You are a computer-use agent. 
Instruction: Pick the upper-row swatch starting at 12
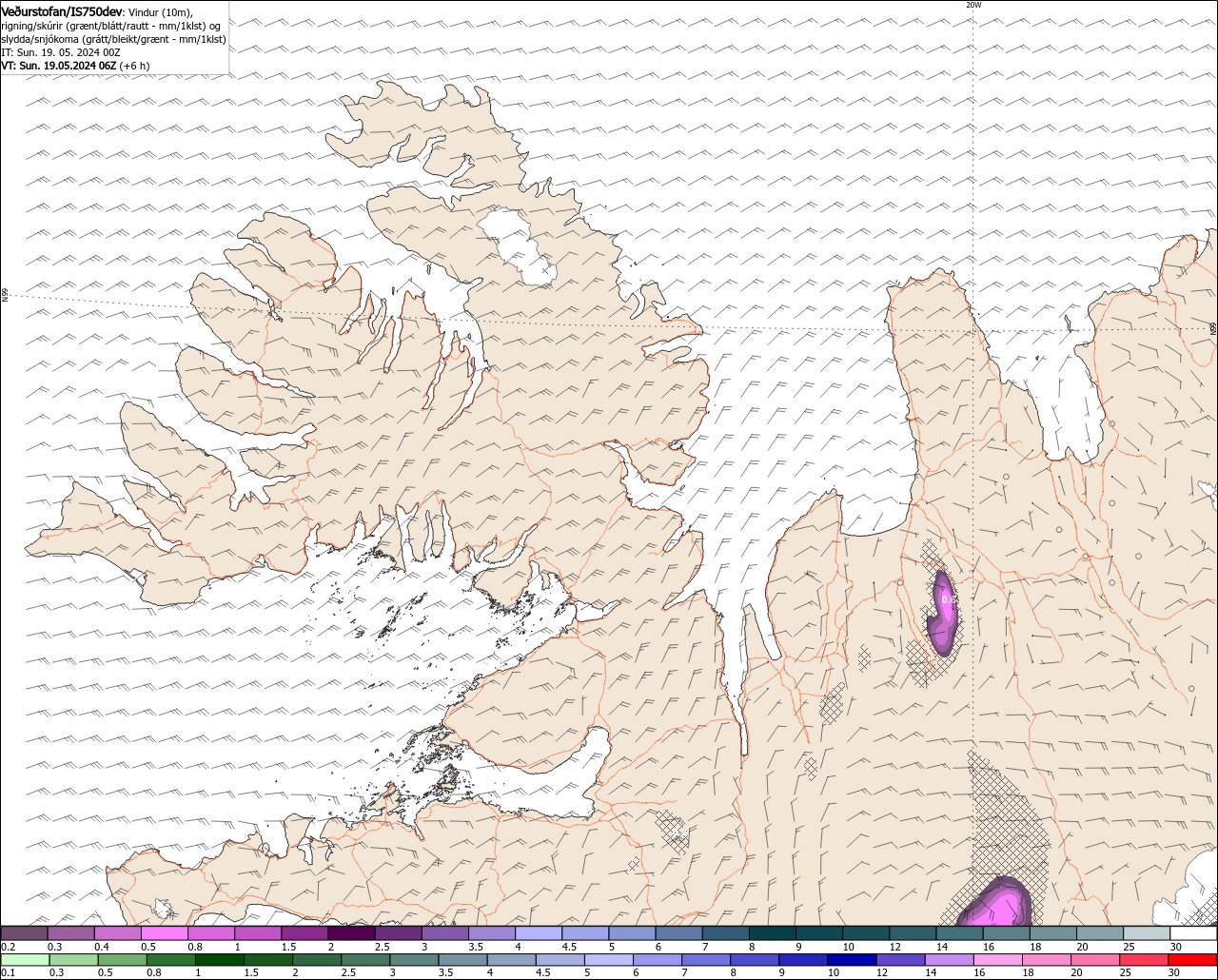pyautogui.click(x=913, y=933)
